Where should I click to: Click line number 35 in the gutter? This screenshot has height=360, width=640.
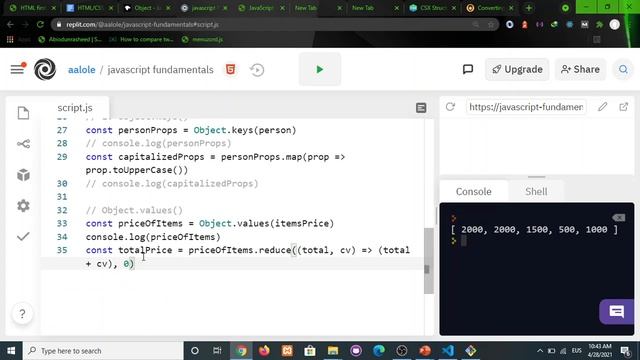tap(62, 250)
